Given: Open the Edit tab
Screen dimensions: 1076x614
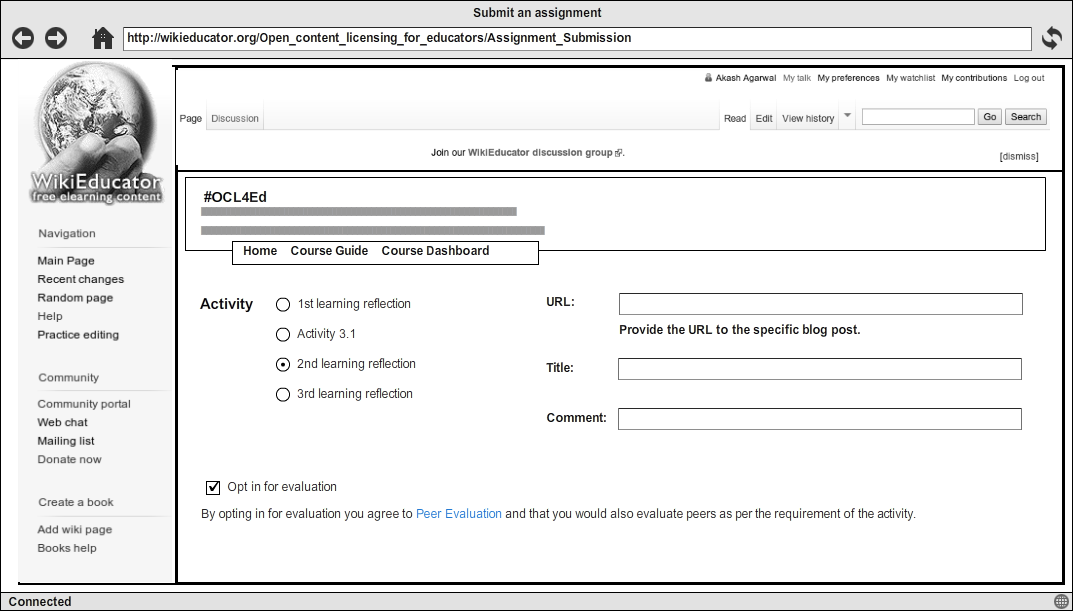Looking at the screenshot, I should pyautogui.click(x=764, y=118).
